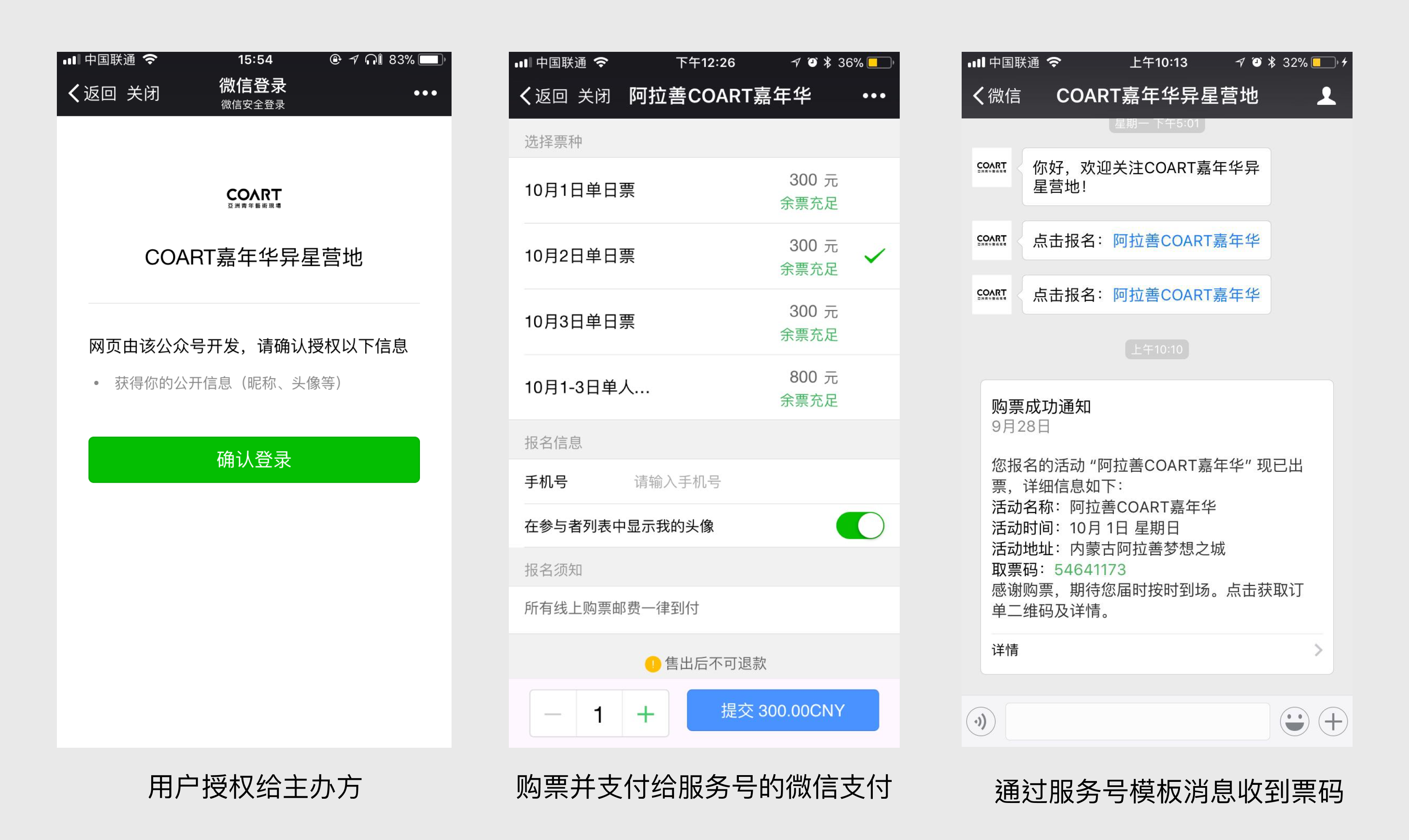
Task: Tap the 手机号 phone number input field
Action: pyautogui.click(x=676, y=482)
